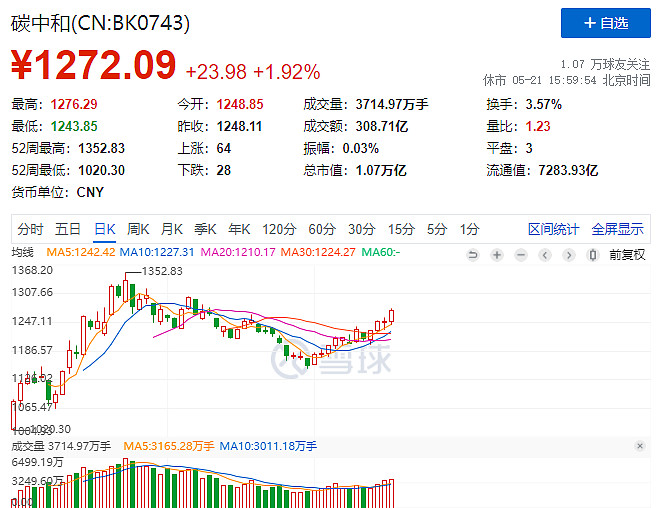Click 下跌 count 28
This screenshot has height=508, width=657.
point(224,170)
